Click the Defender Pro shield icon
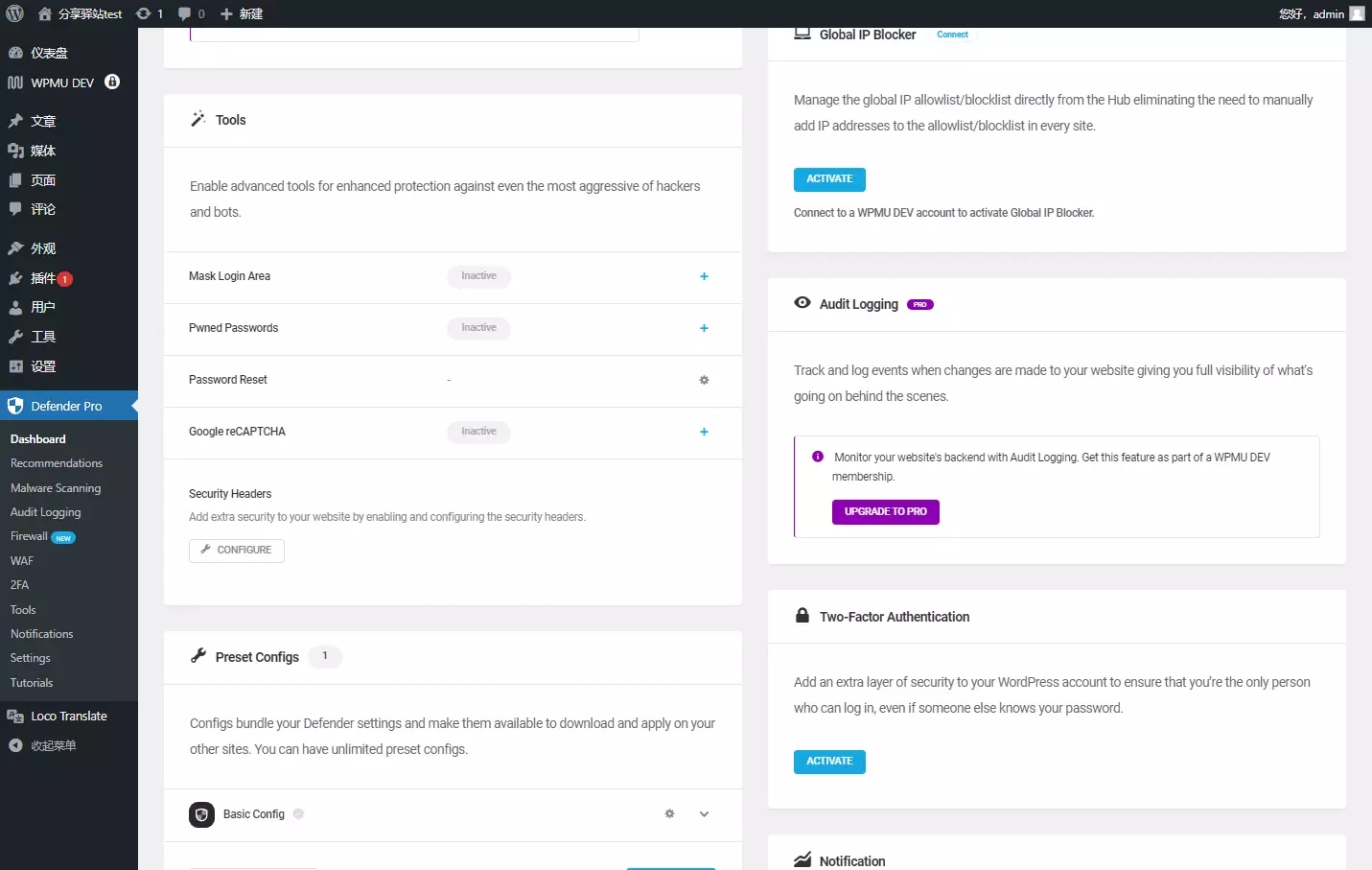This screenshot has height=870, width=1372. click(x=15, y=406)
